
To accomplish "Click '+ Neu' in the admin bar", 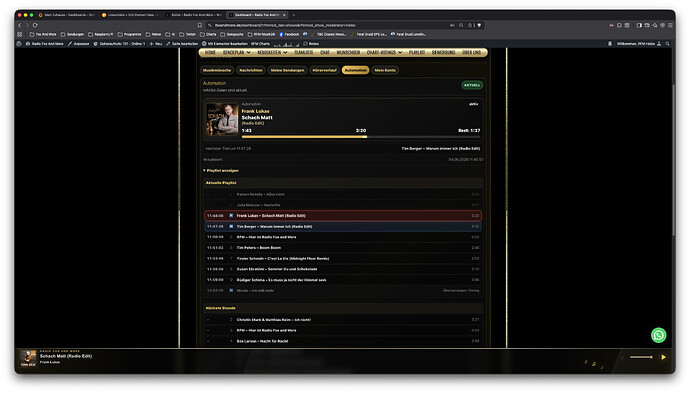I will 156,44.
